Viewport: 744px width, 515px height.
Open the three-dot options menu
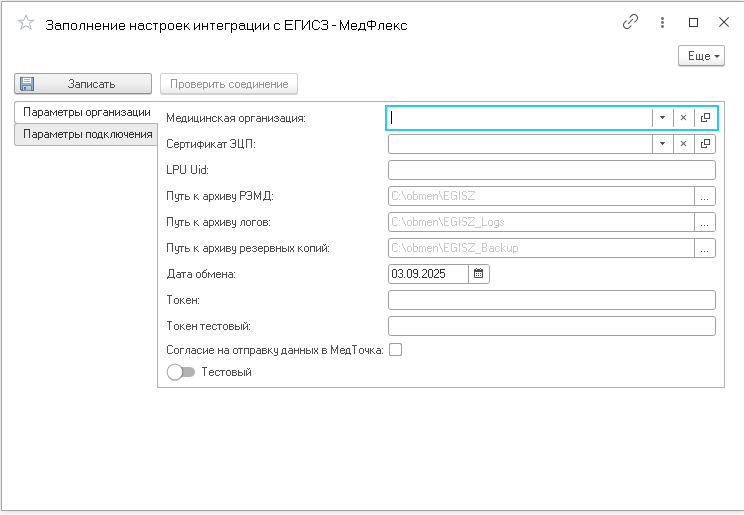tap(662, 22)
